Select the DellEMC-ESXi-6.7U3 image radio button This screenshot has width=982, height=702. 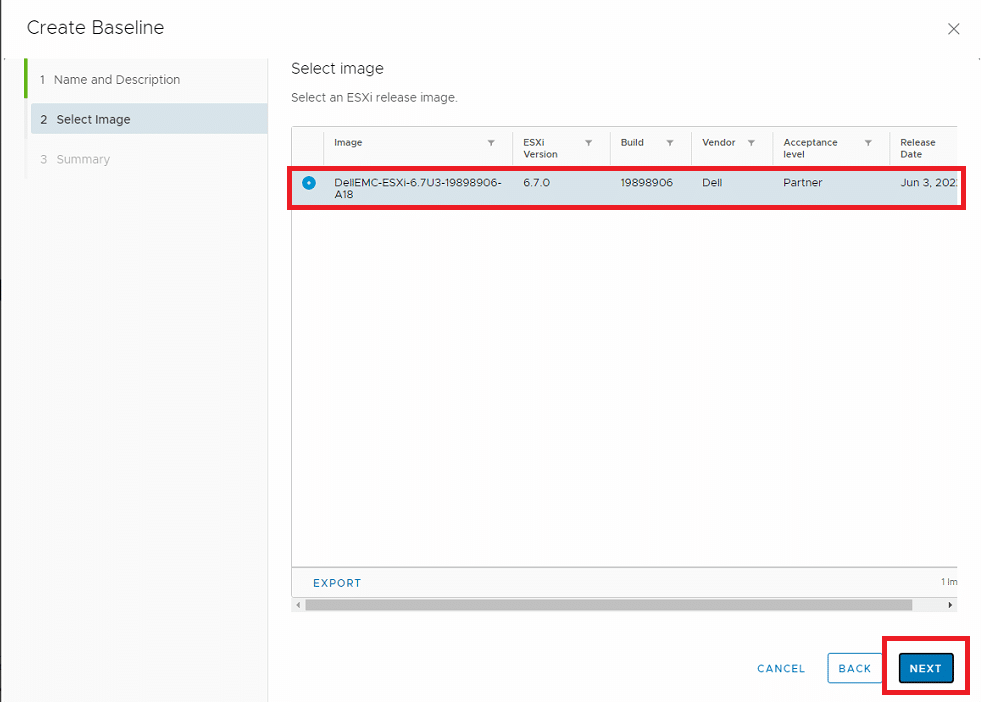pyautogui.click(x=309, y=183)
